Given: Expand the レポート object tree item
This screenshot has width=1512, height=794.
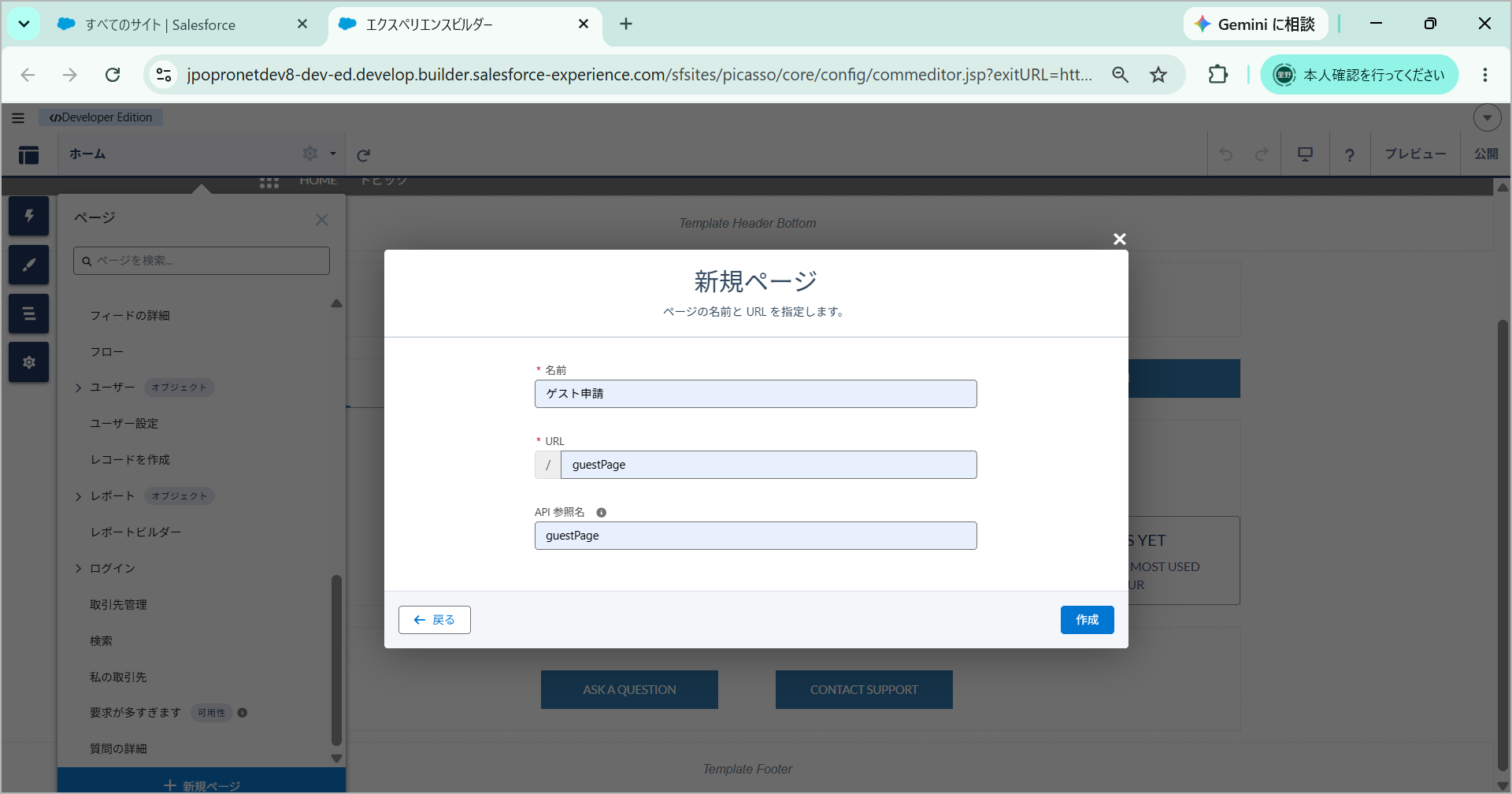Looking at the screenshot, I should [79, 496].
